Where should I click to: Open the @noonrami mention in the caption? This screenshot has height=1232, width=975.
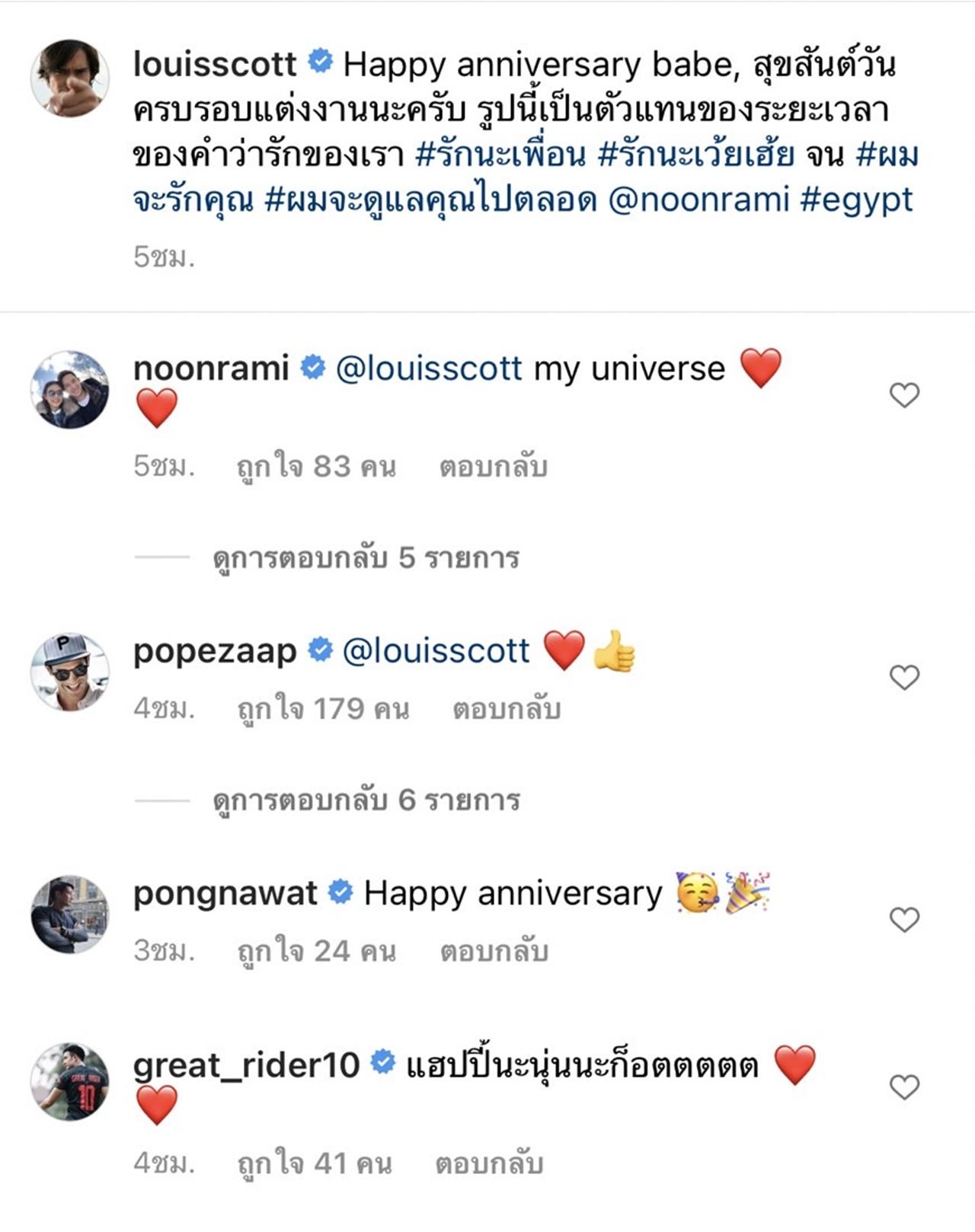pos(698,199)
